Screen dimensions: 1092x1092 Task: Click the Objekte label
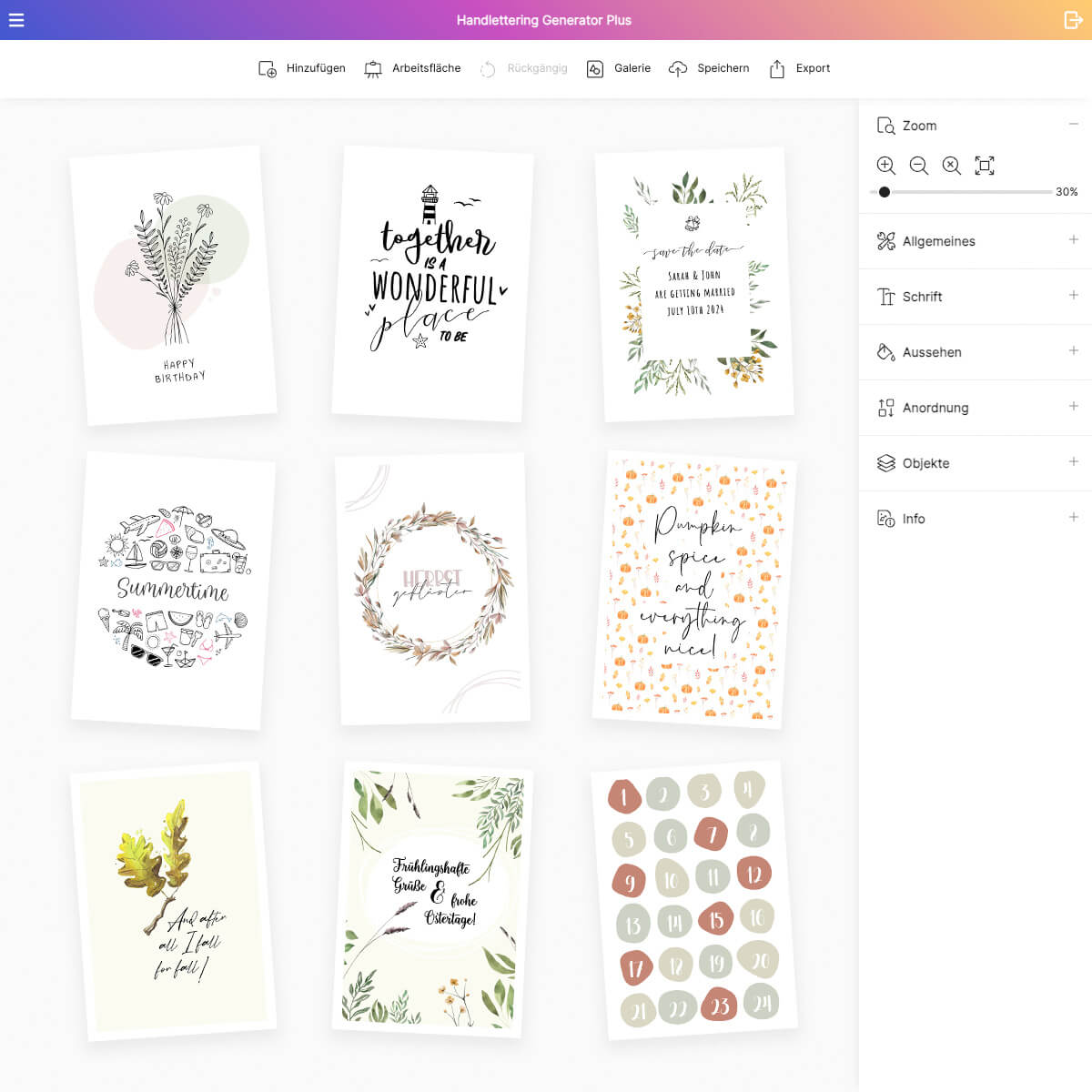pos(925,463)
